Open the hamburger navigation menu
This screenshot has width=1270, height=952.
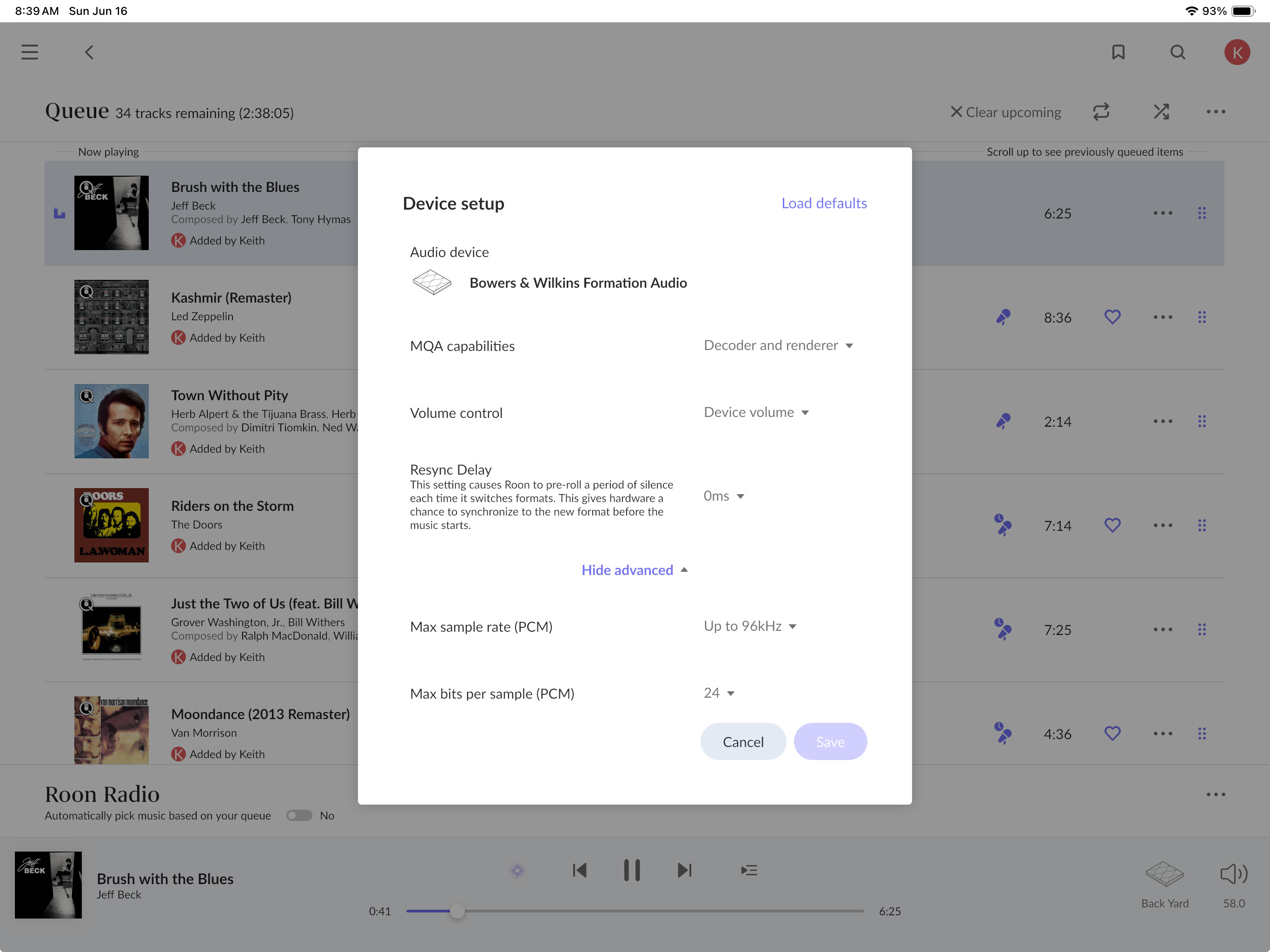pyautogui.click(x=30, y=52)
